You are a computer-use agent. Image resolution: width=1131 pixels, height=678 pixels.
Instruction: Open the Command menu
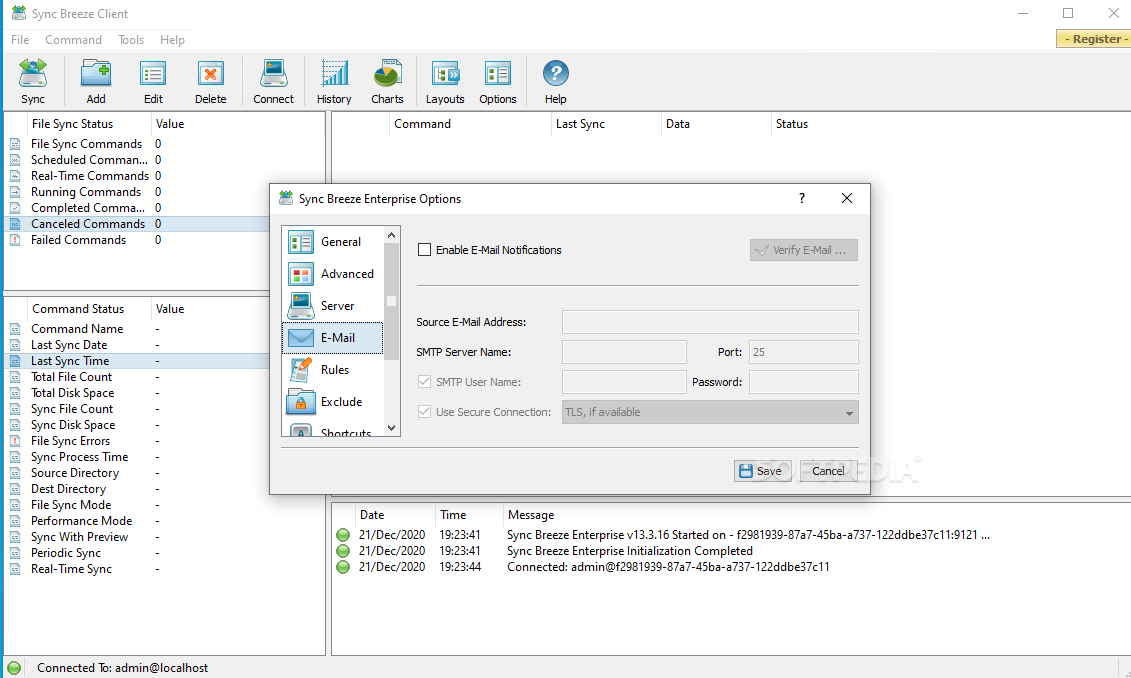[74, 40]
